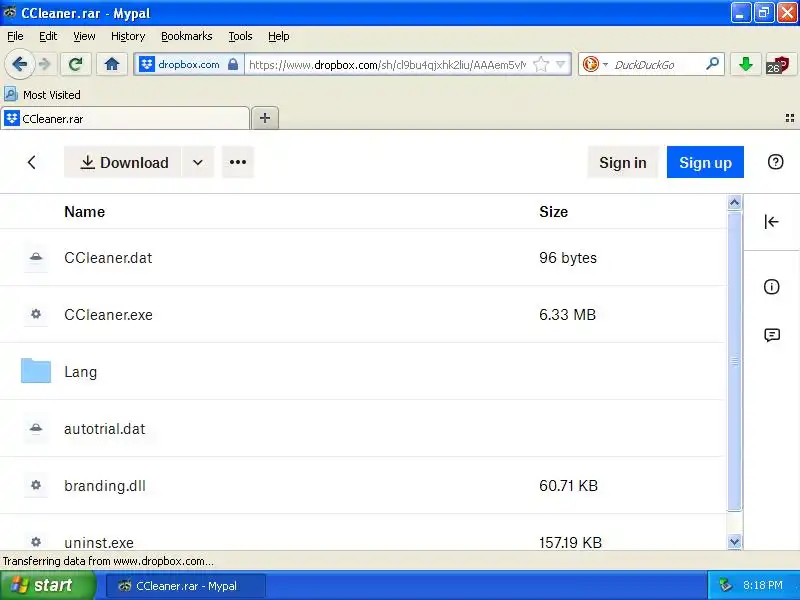Select the CCleaner.rar tab
The width and height of the screenshot is (800, 600).
(x=126, y=119)
